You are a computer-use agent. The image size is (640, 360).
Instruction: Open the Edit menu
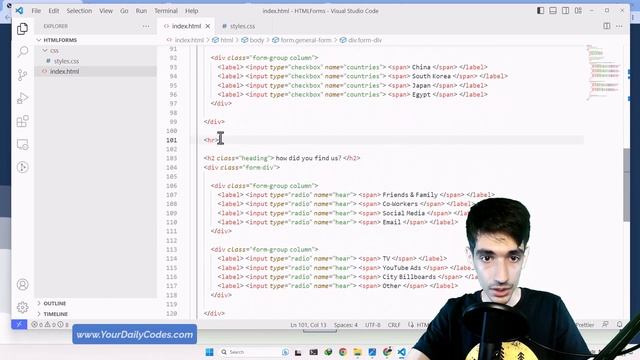[x=53, y=11]
